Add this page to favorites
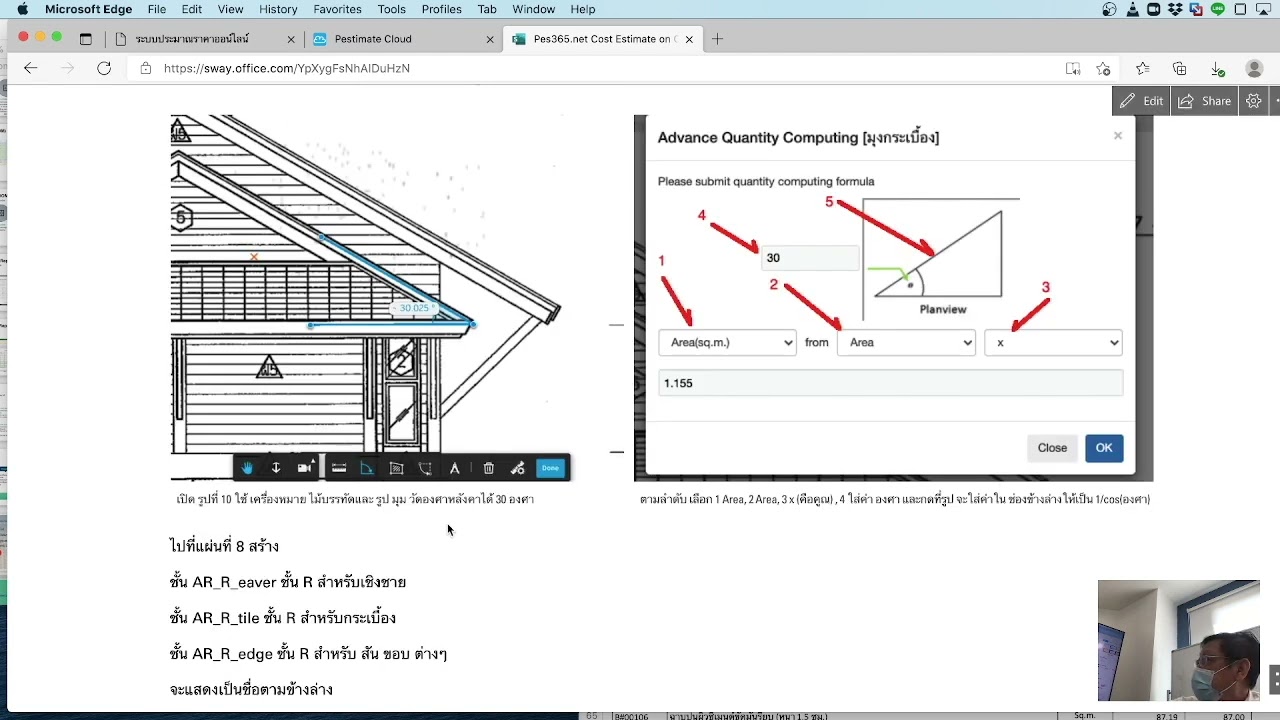Viewport: 1280px width, 720px height. click(x=1103, y=68)
